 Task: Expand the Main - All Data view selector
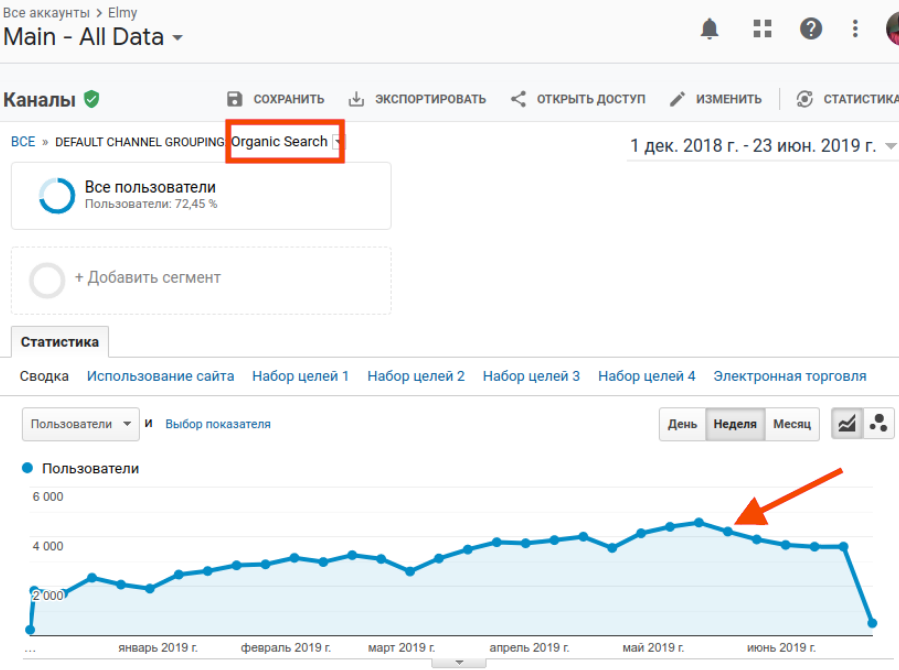(94, 38)
